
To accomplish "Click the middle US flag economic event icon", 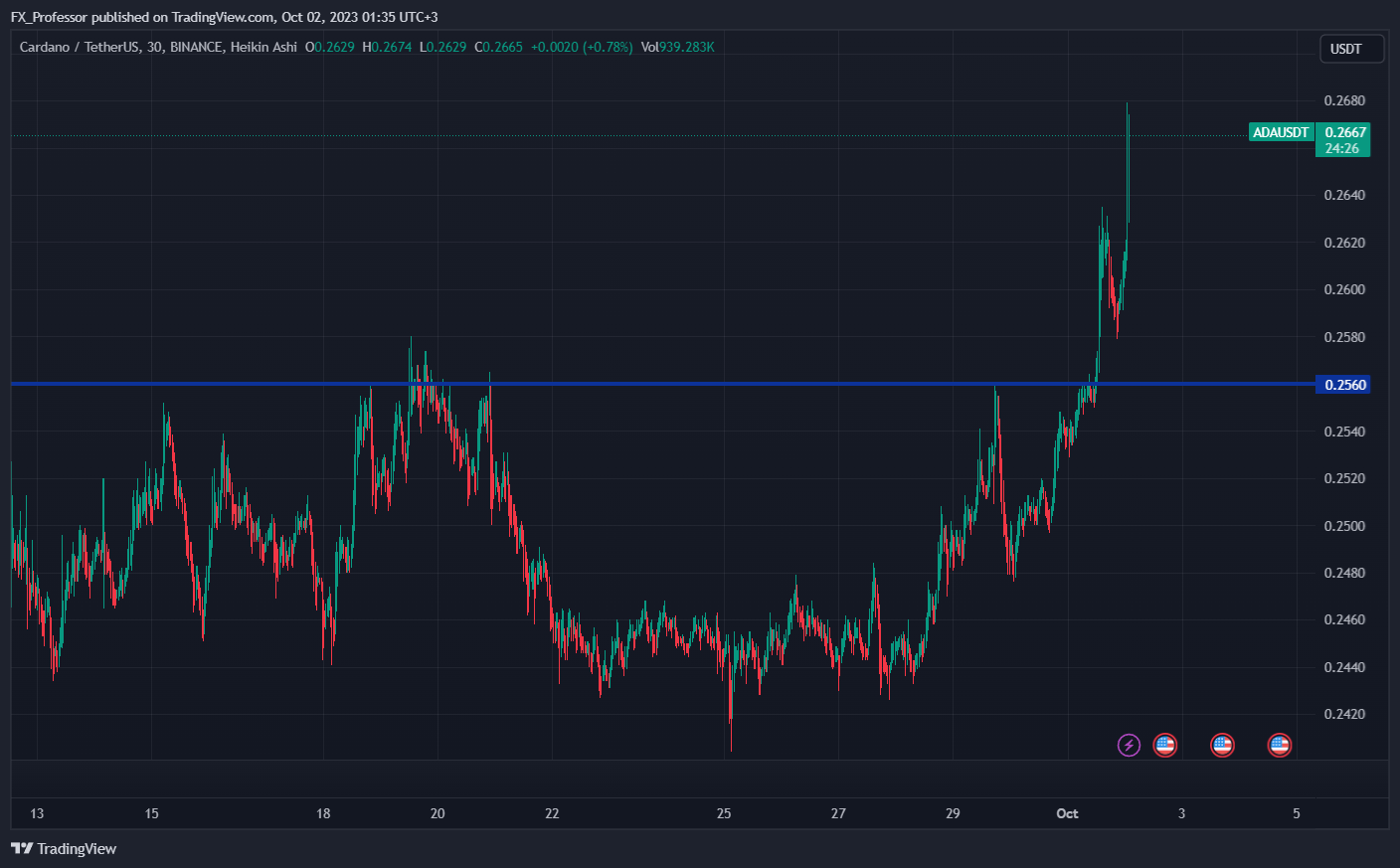I will tap(1222, 745).
